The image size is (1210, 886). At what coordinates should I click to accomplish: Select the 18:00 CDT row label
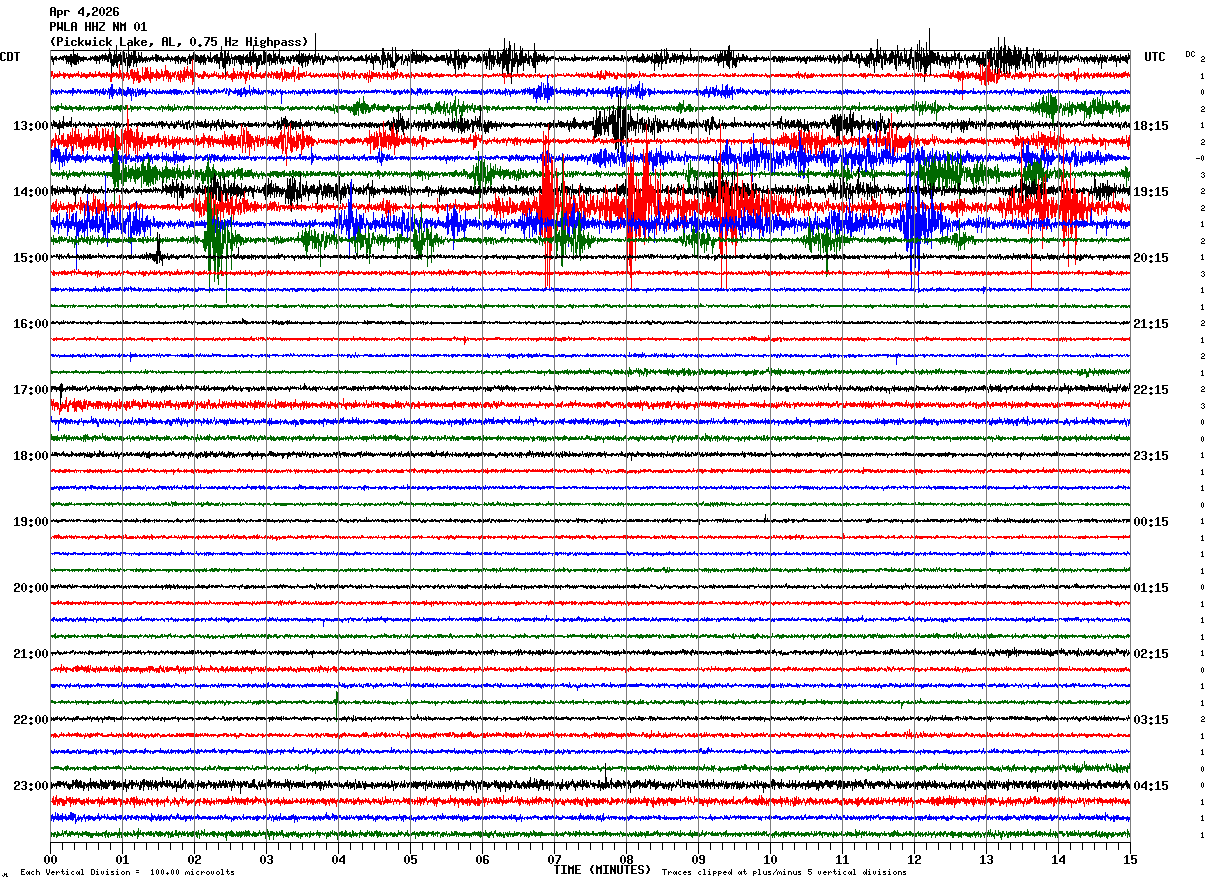[x=31, y=456]
